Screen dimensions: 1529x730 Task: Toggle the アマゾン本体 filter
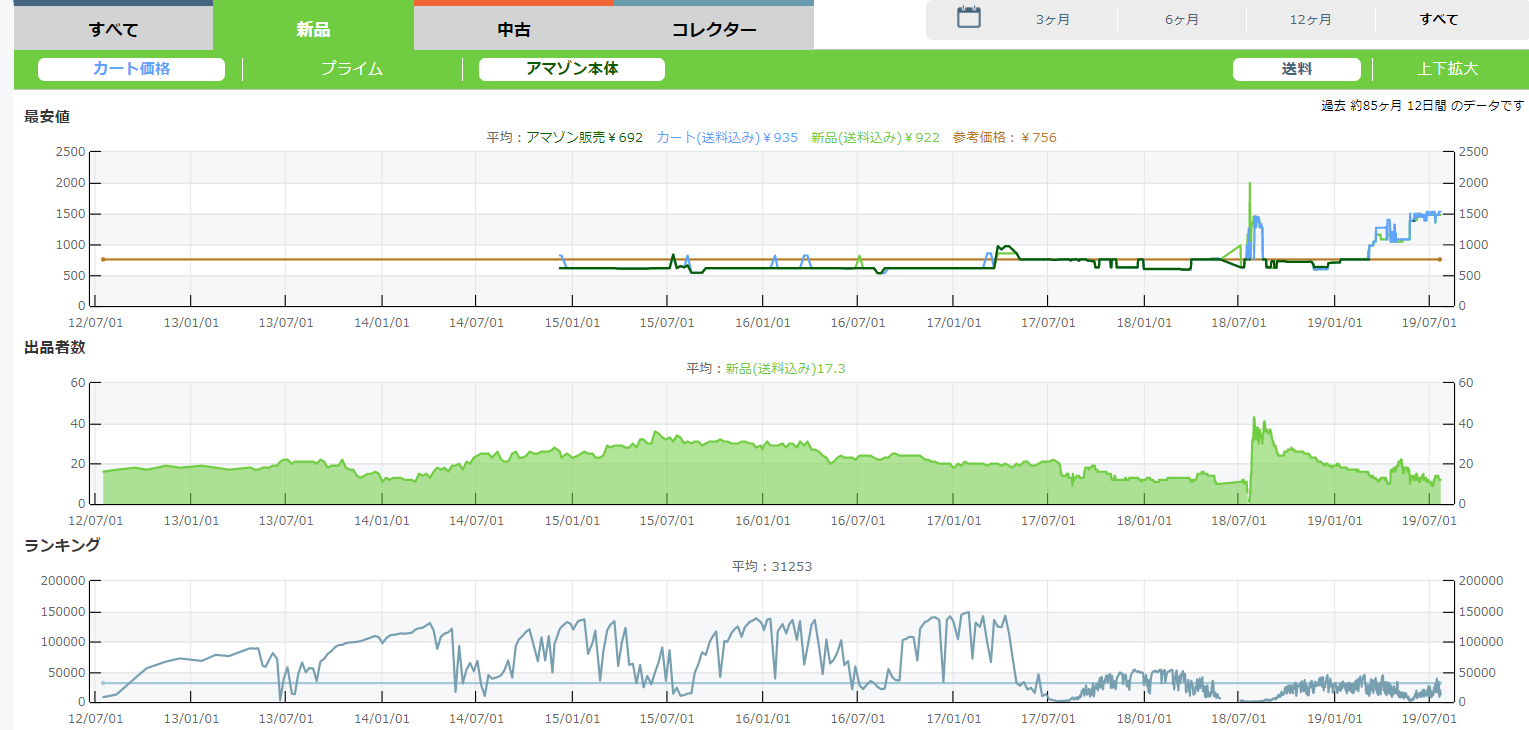click(x=572, y=69)
